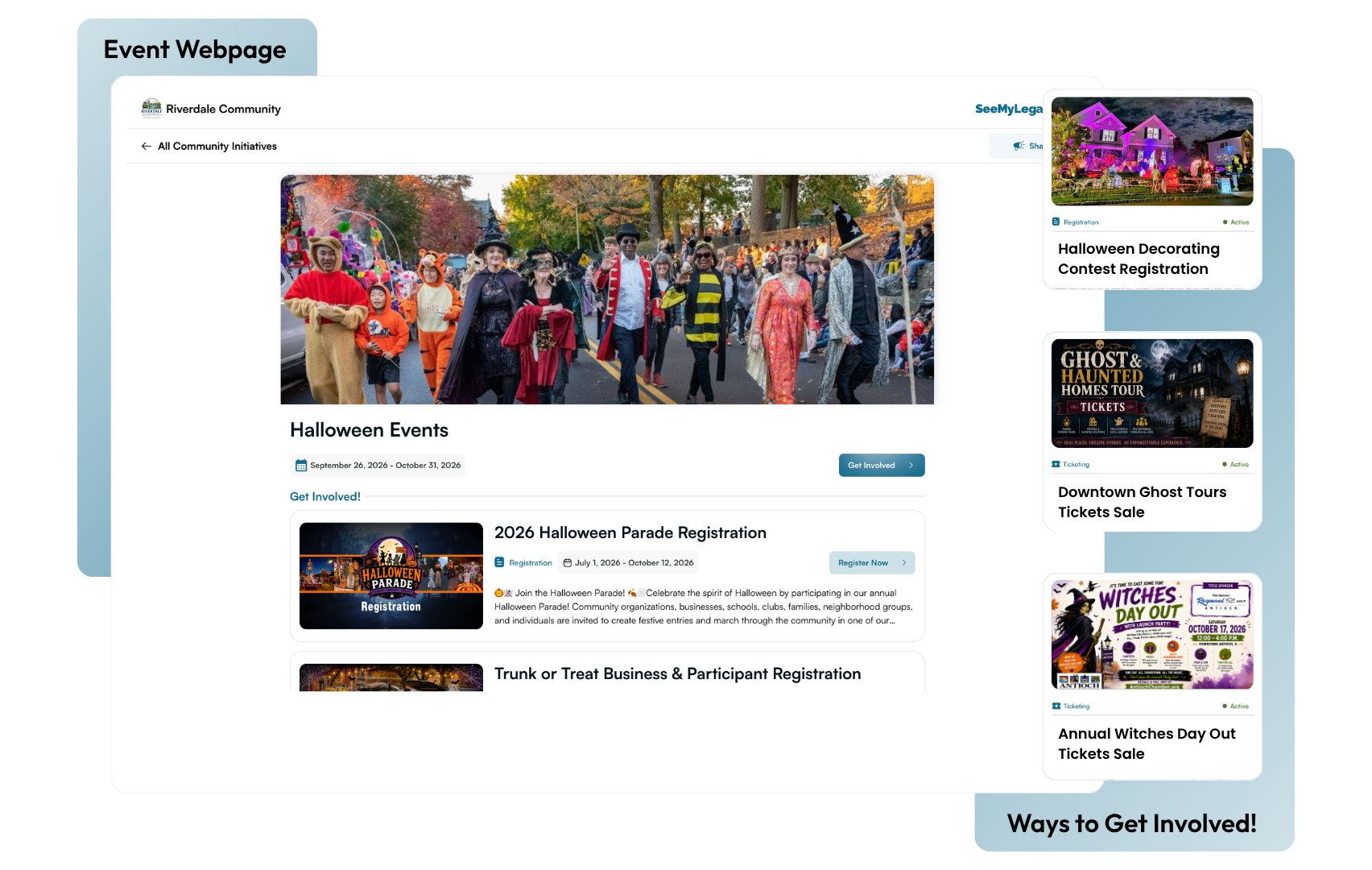Open the Witches Day Out poster image
The height and width of the screenshot is (870, 1372).
pos(1152,635)
